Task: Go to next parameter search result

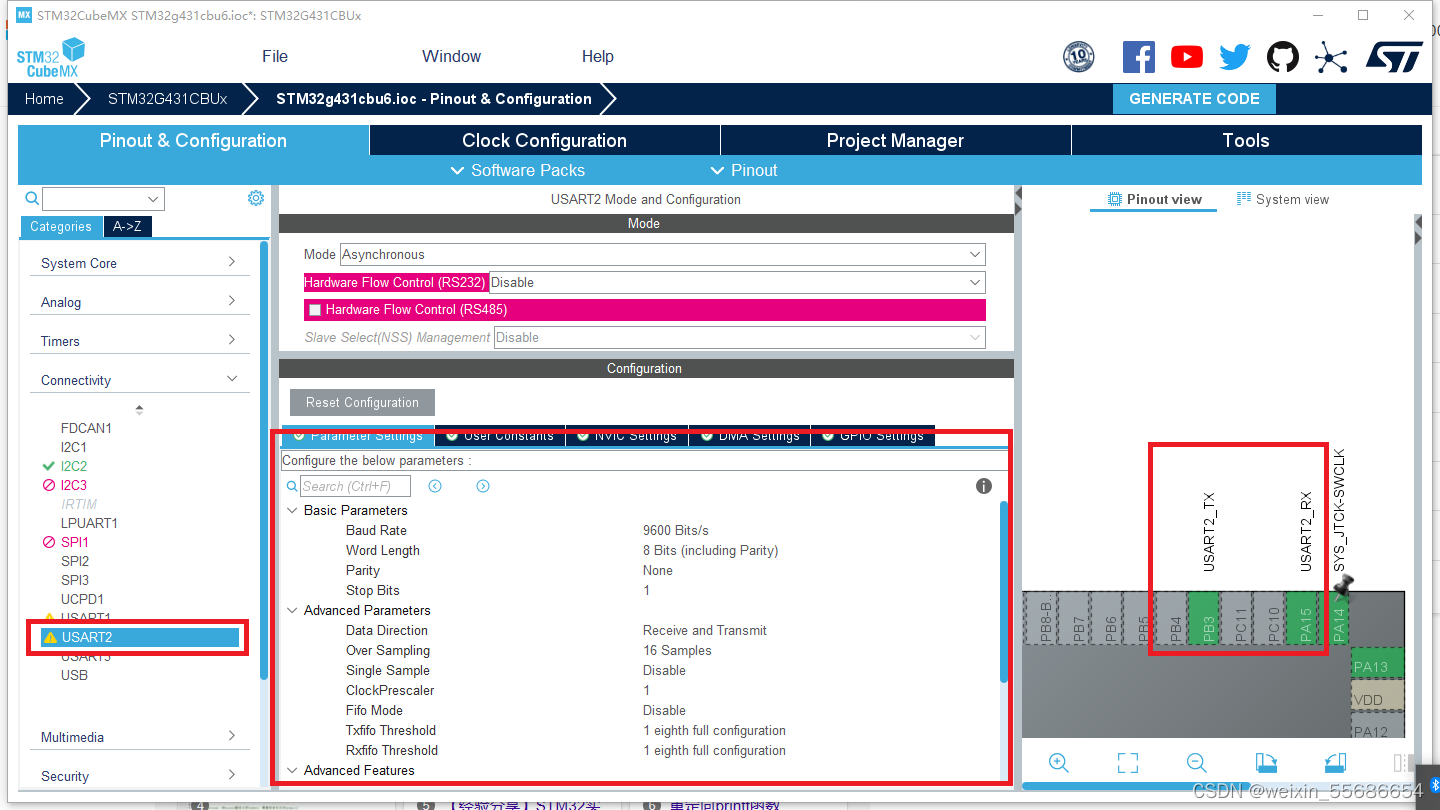Action: [483, 486]
